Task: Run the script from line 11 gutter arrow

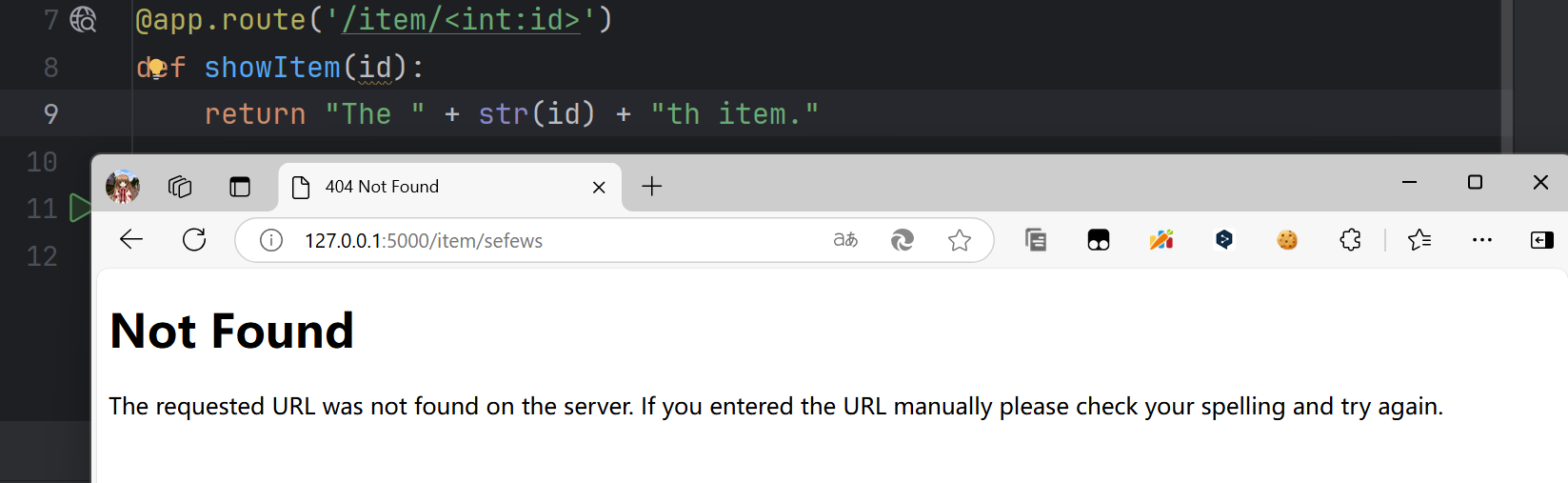Action: pyautogui.click(x=80, y=208)
